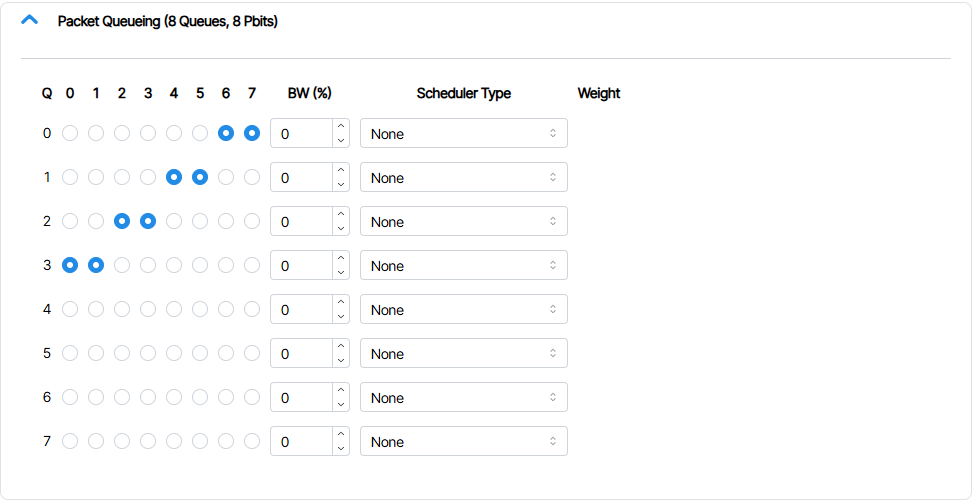The width and height of the screenshot is (974, 504).
Task: Select Pbit 5 radio for queue 5
Action: 200,353
